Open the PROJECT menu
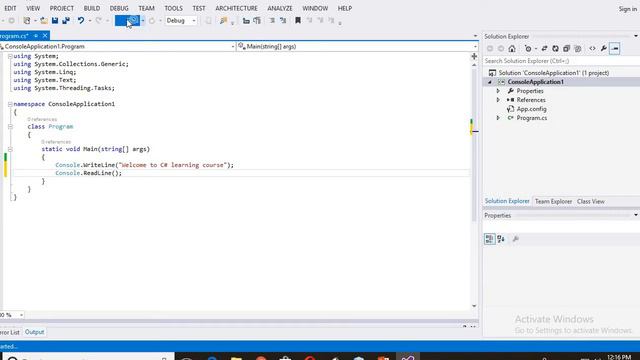 tap(62, 8)
